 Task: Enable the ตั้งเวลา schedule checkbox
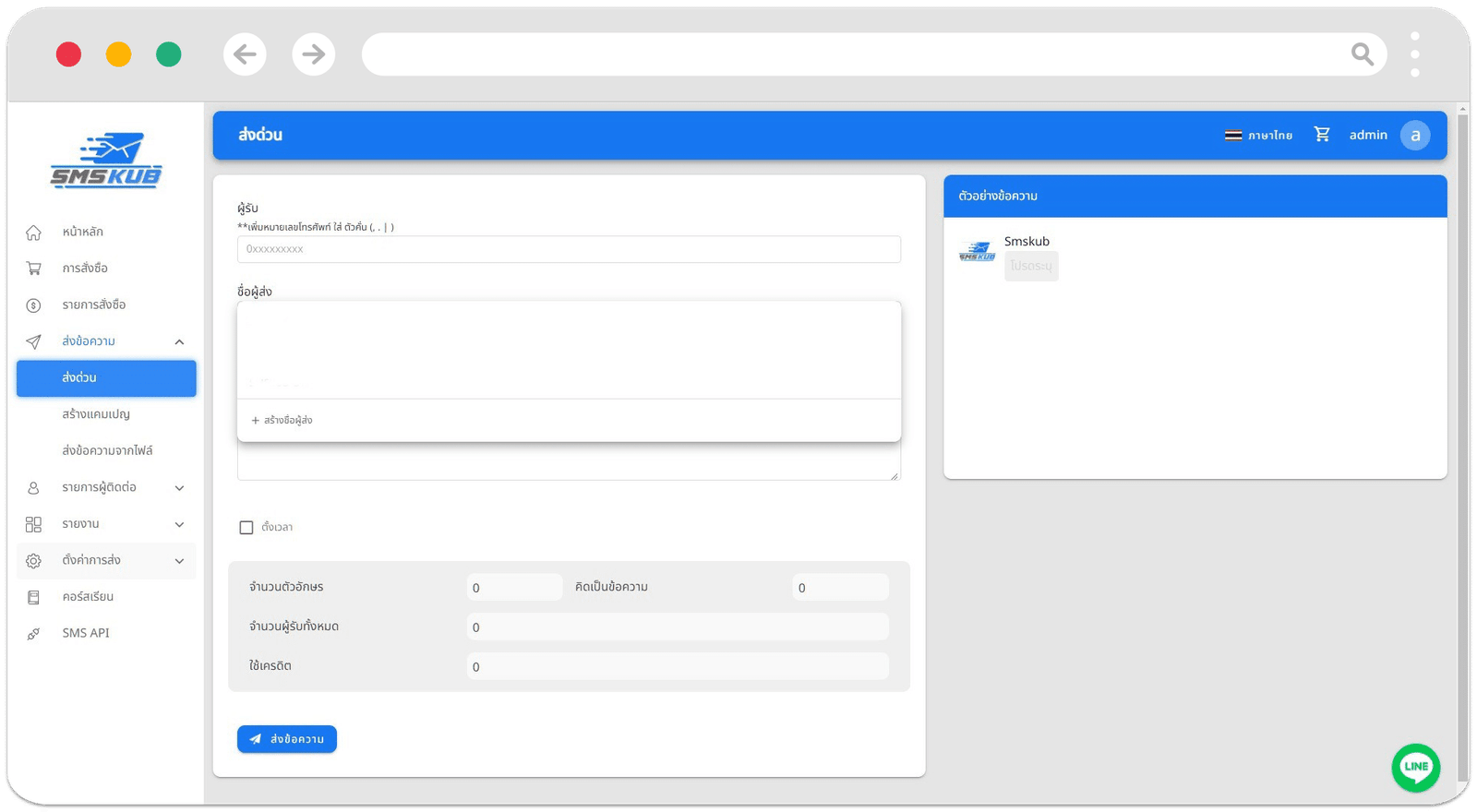coord(246,528)
